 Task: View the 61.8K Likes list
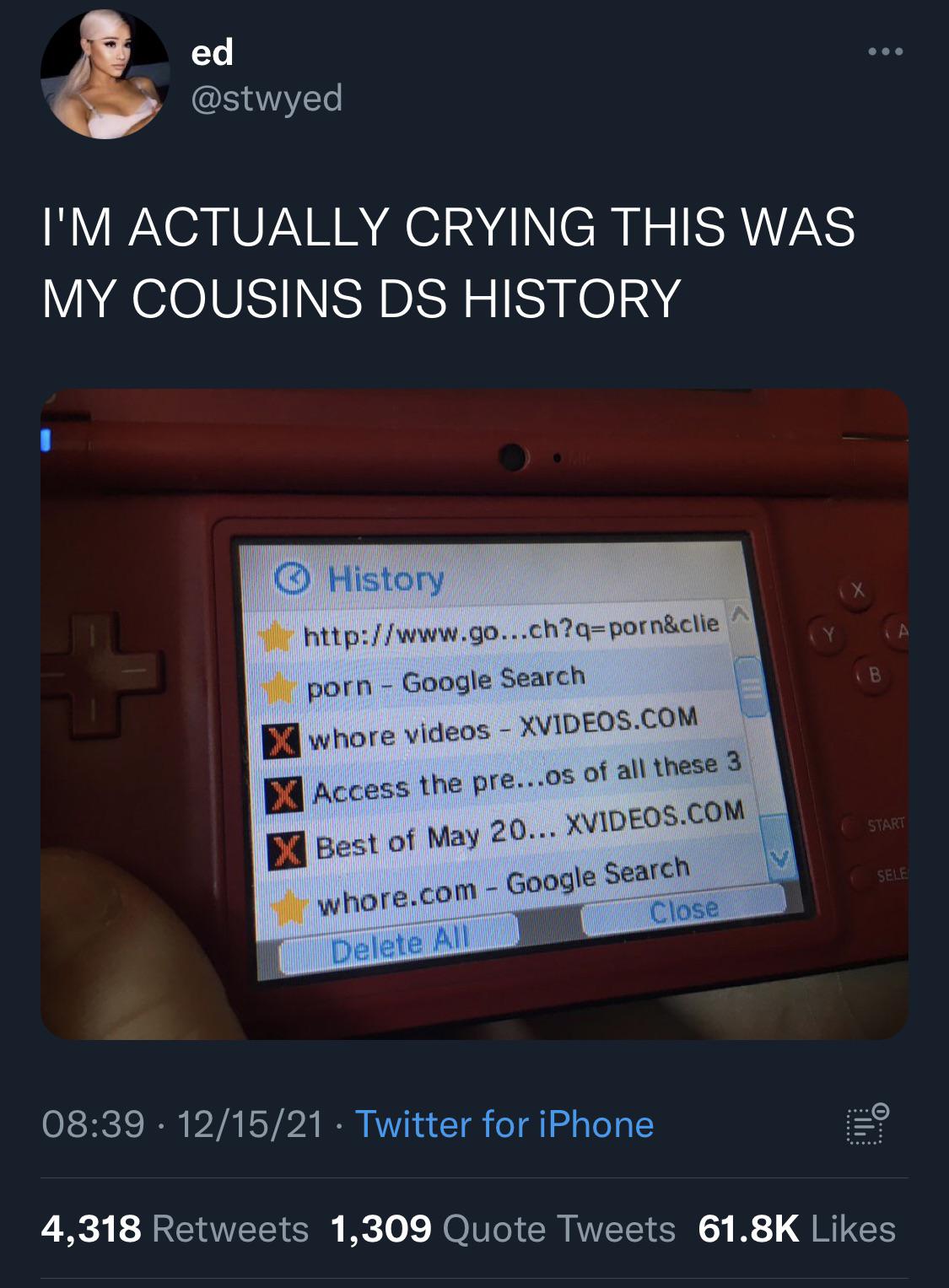[797, 1229]
